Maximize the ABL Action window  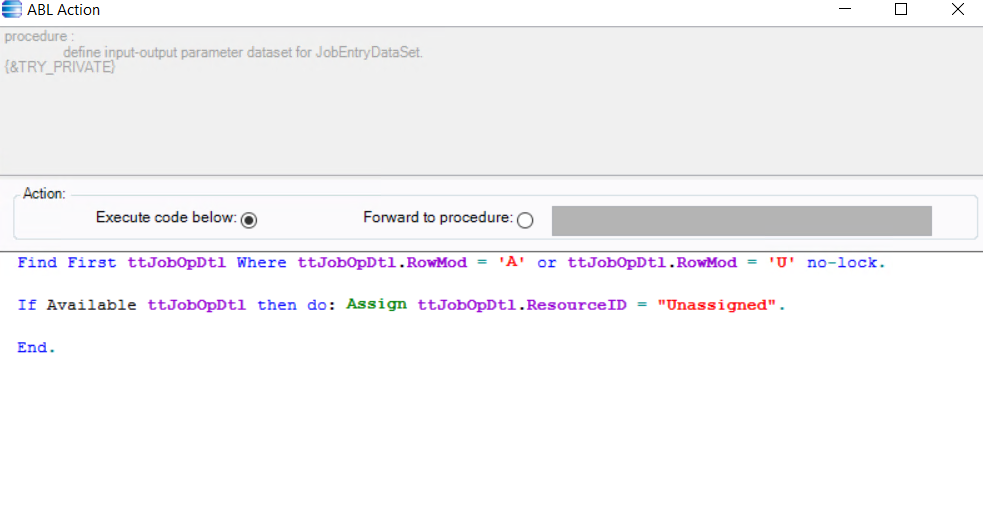pos(901,9)
